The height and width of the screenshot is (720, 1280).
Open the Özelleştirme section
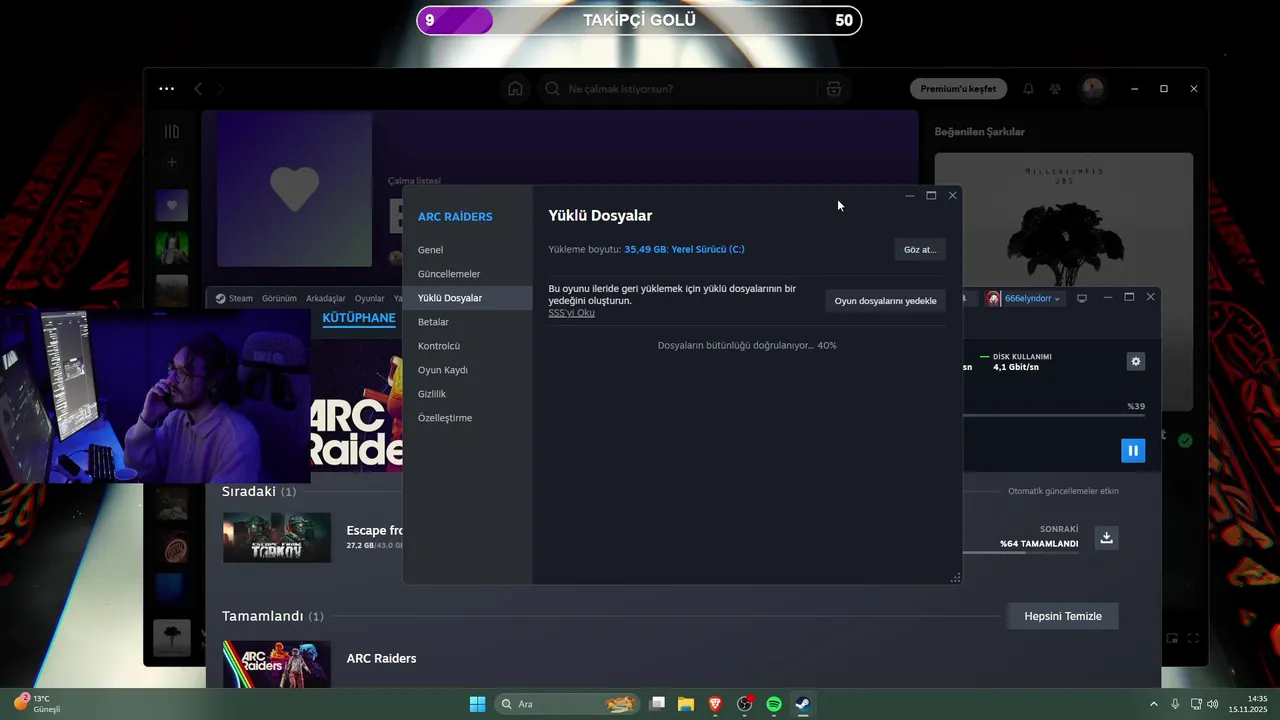[468, 418]
